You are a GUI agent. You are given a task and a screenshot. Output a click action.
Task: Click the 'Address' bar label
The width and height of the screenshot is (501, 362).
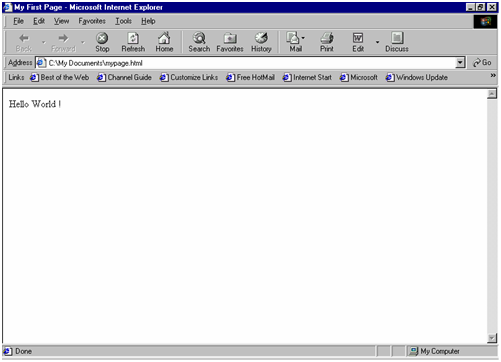(x=20, y=63)
